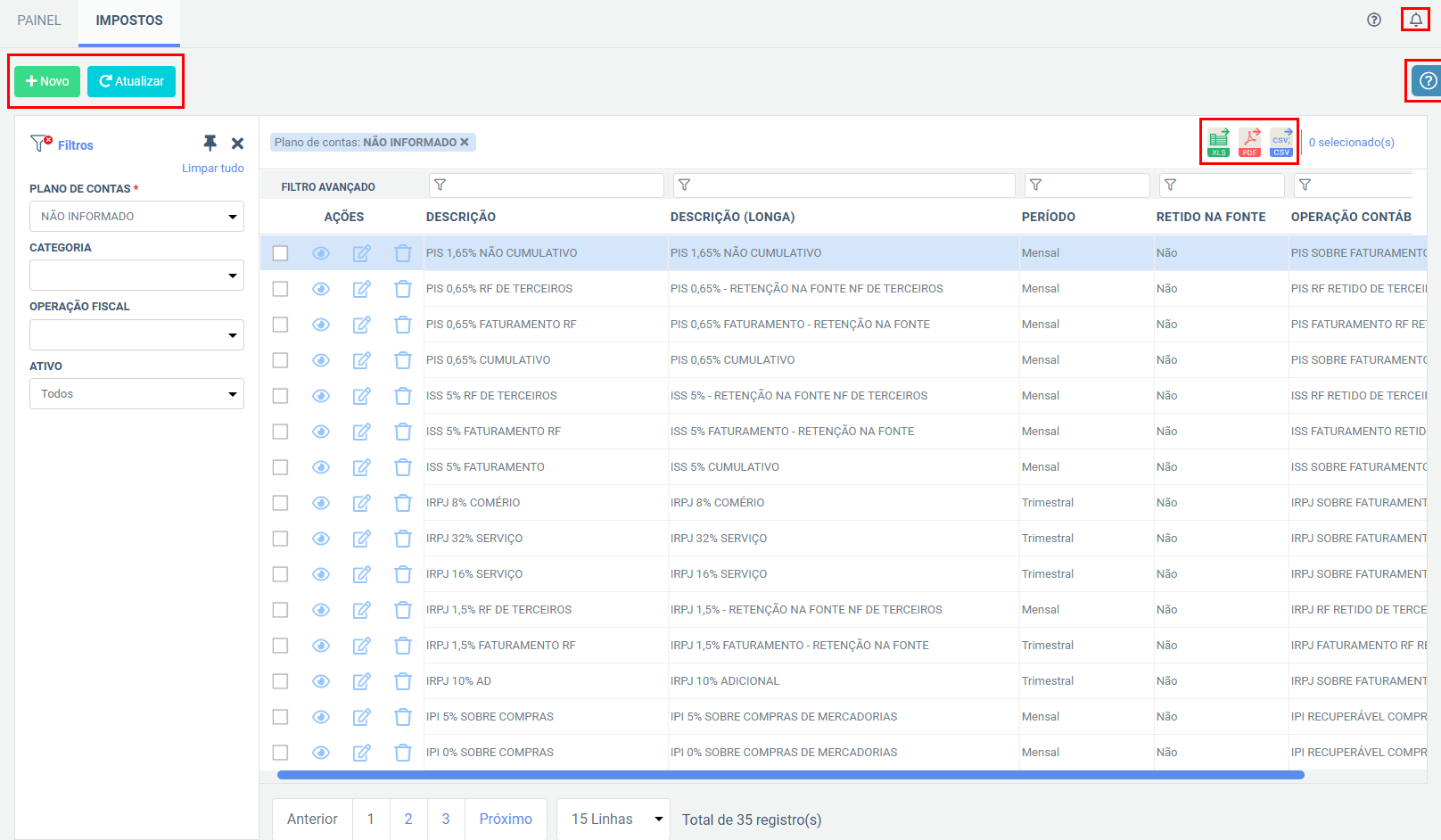1441x840 pixels.
Task: Delete IRPJ 8% COMÉRIO row
Action: (x=403, y=503)
